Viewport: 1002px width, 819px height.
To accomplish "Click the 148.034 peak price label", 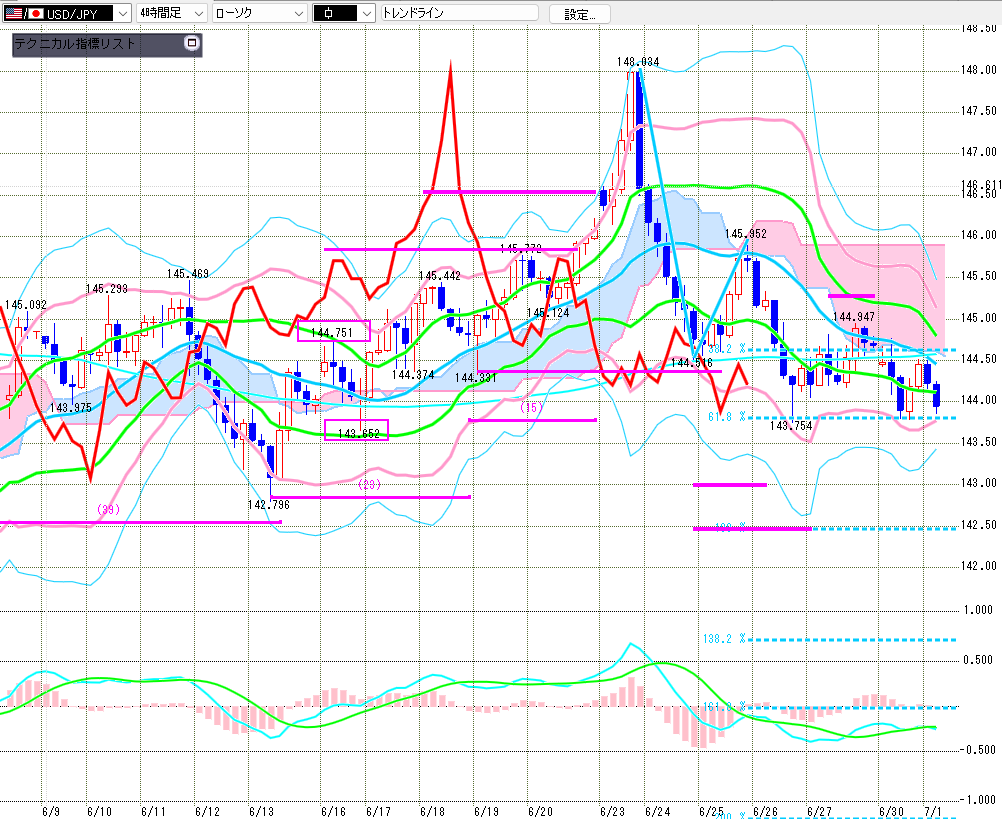I will [638, 62].
